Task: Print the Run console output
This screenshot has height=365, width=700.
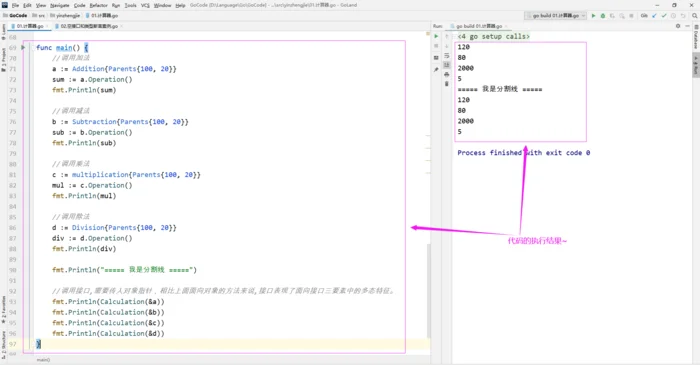Action: [x=447, y=75]
